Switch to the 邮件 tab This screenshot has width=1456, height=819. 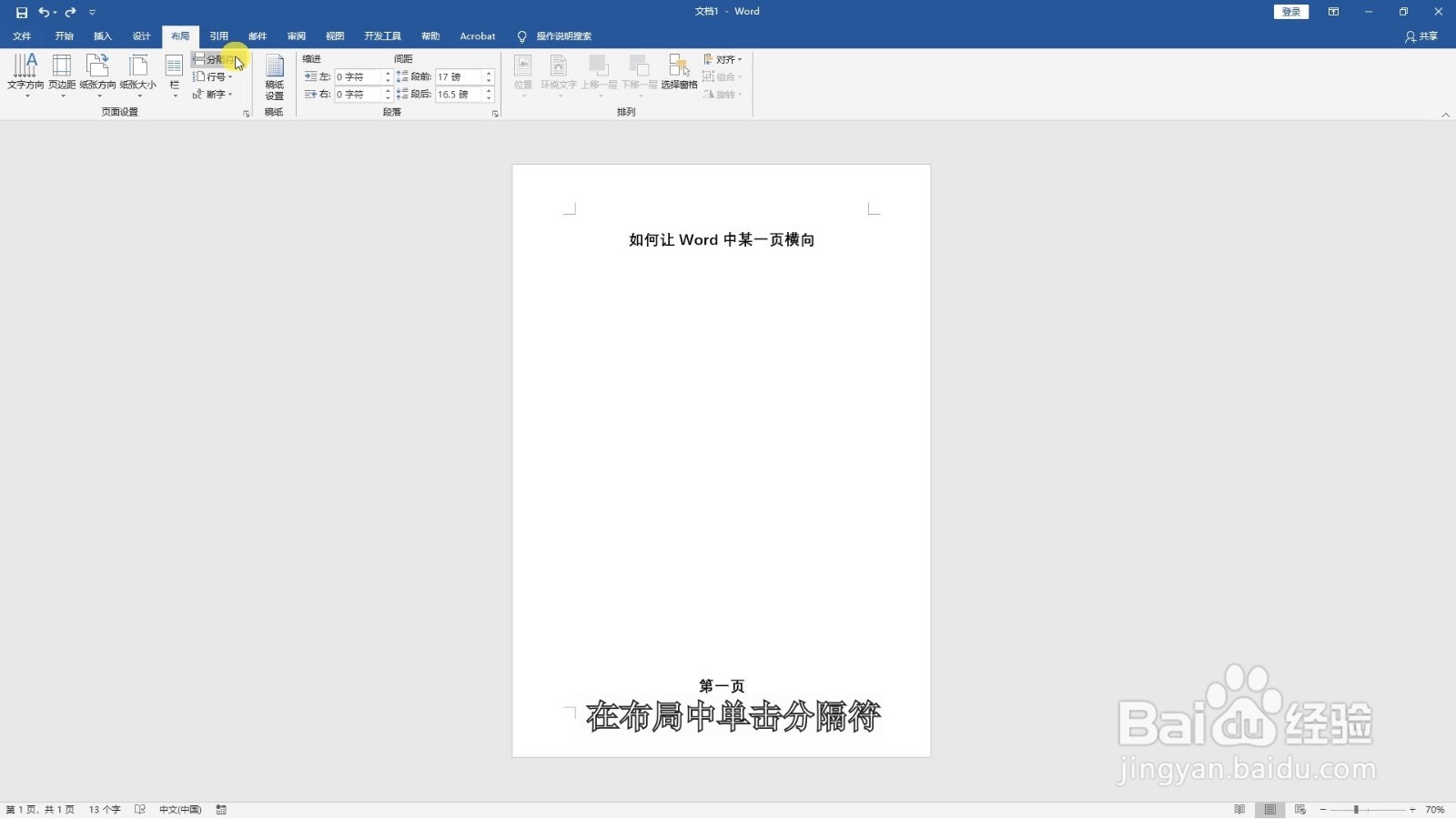(258, 36)
